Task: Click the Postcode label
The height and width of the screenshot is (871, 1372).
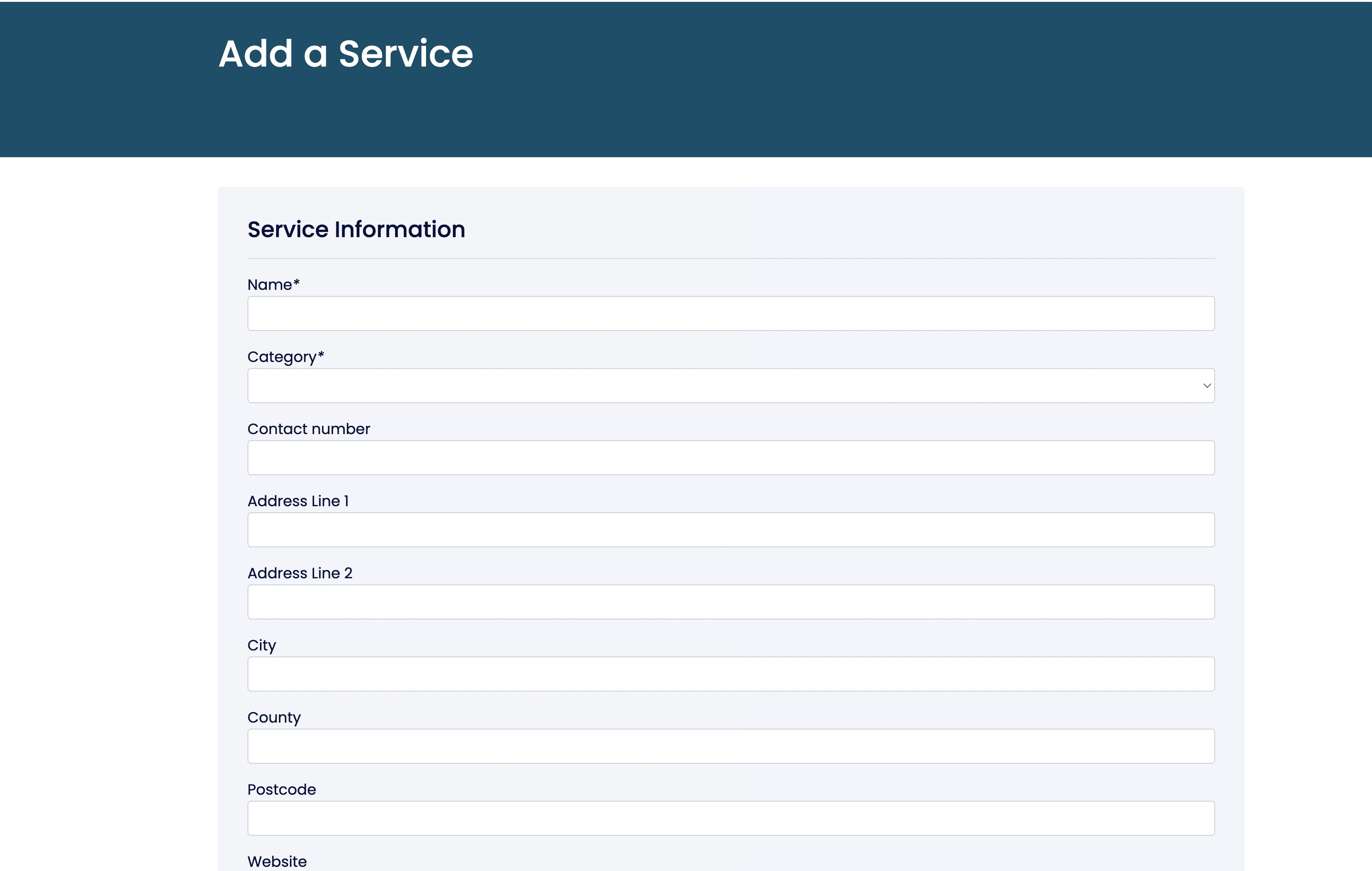Action: (x=281, y=790)
